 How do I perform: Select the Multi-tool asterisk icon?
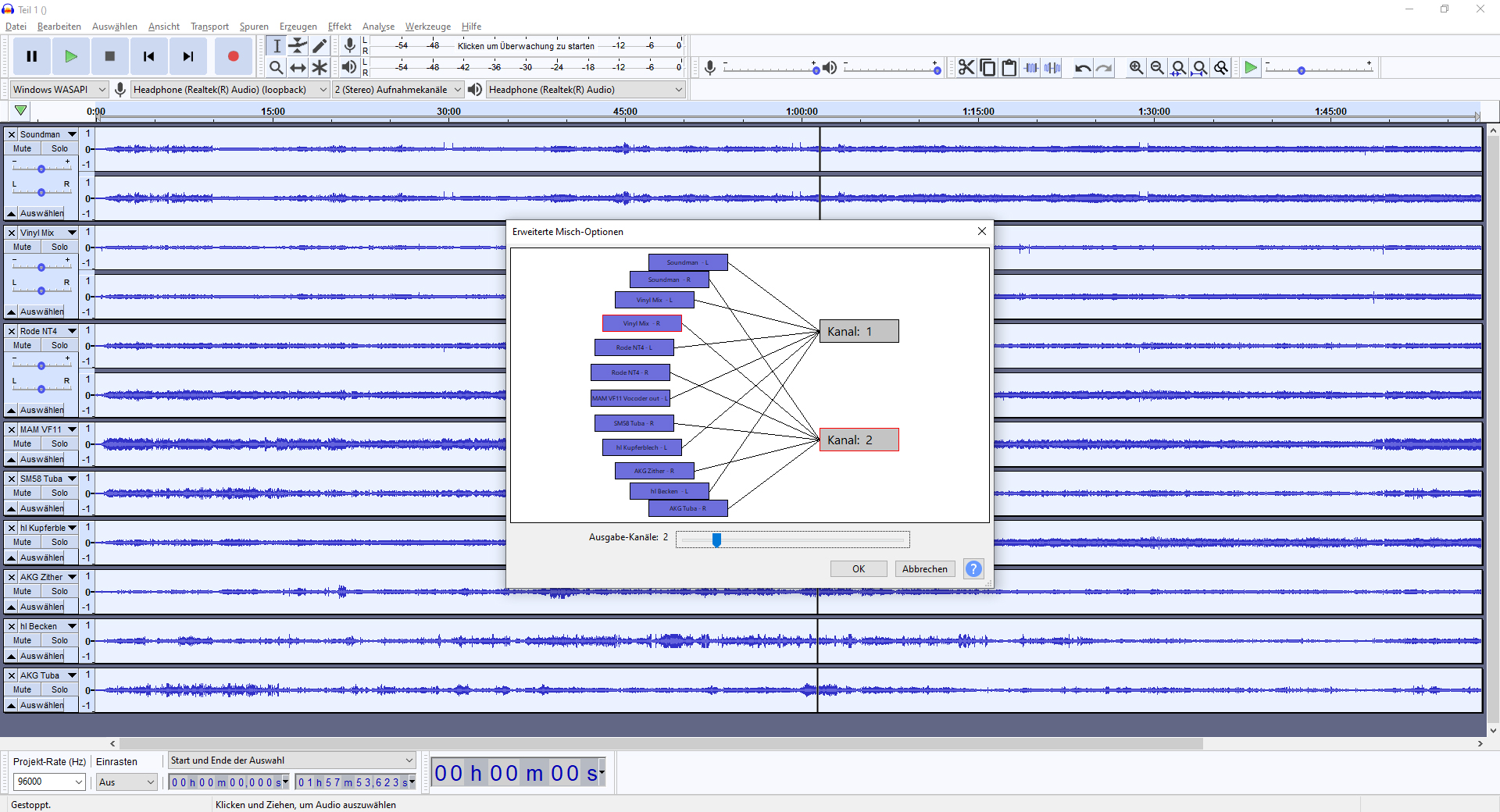pyautogui.click(x=320, y=68)
